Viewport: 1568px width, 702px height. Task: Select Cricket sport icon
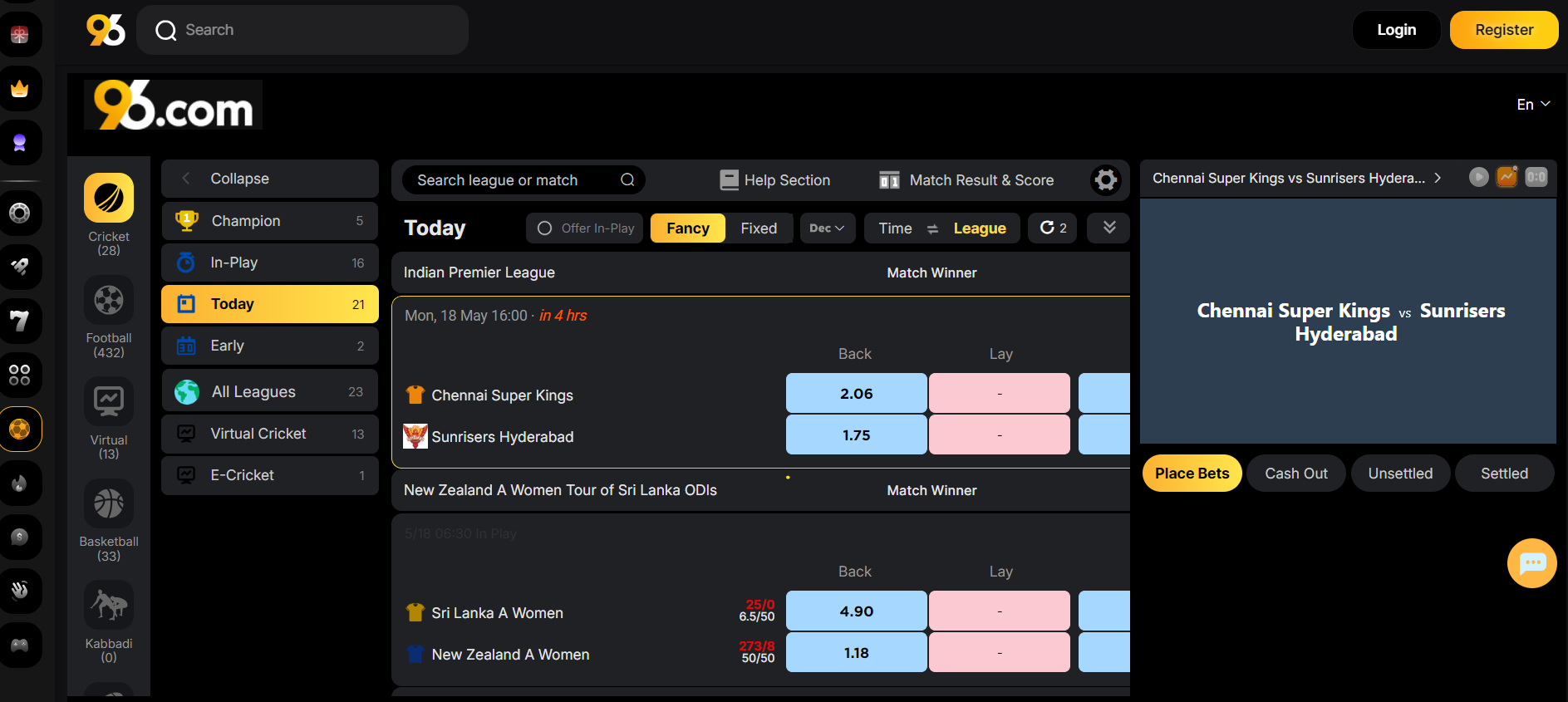point(109,198)
